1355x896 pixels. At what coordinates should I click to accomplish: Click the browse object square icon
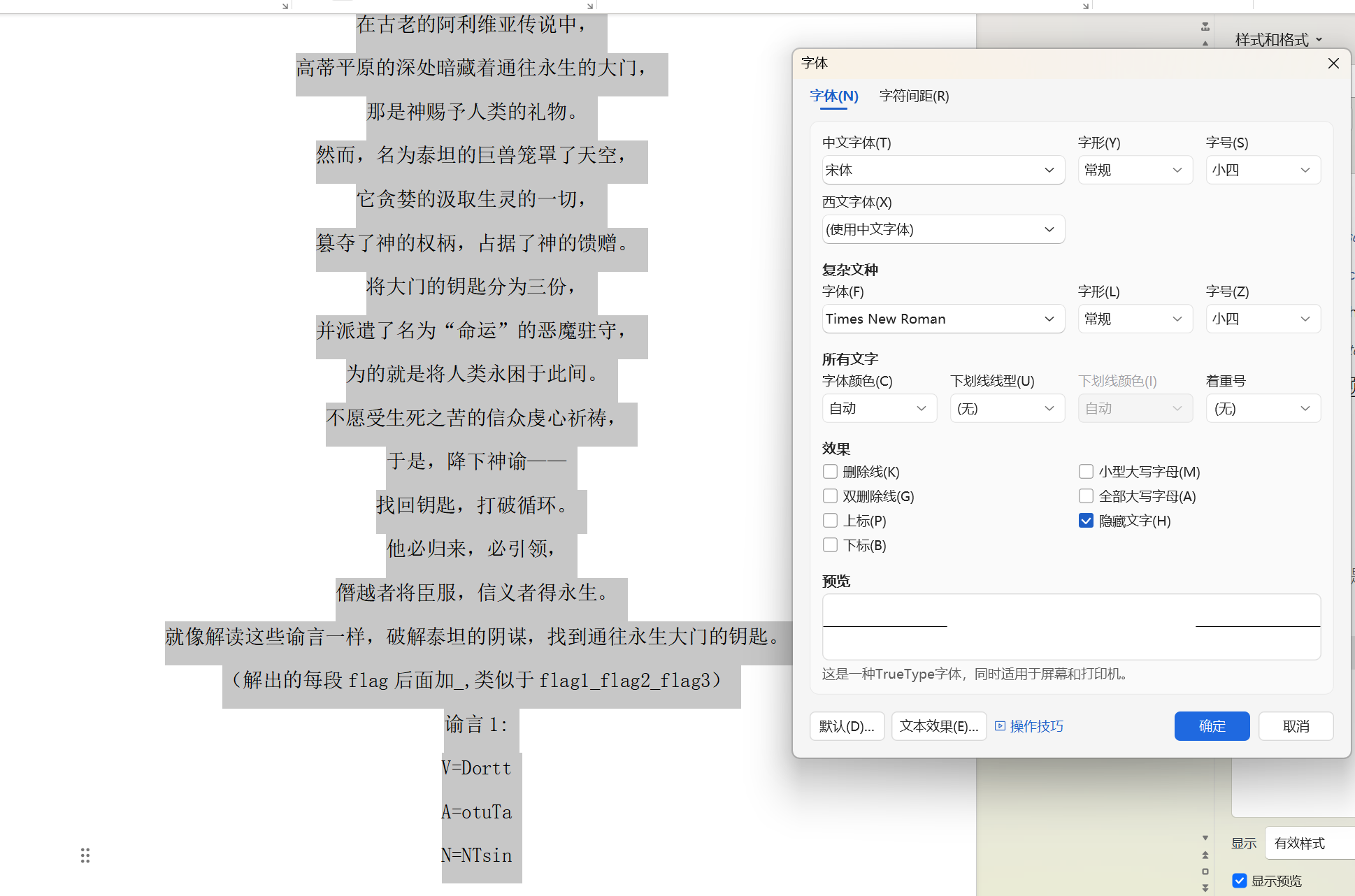(1205, 872)
